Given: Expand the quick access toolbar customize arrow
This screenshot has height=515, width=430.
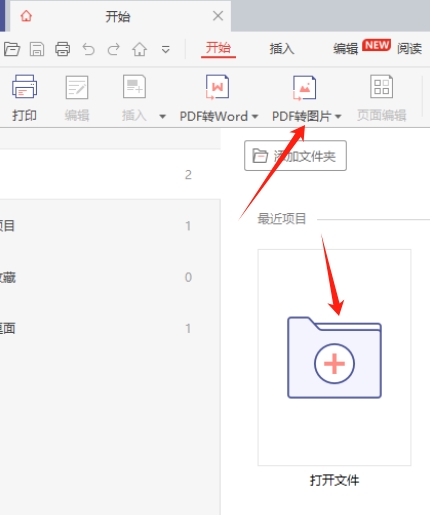Looking at the screenshot, I should point(166,50).
